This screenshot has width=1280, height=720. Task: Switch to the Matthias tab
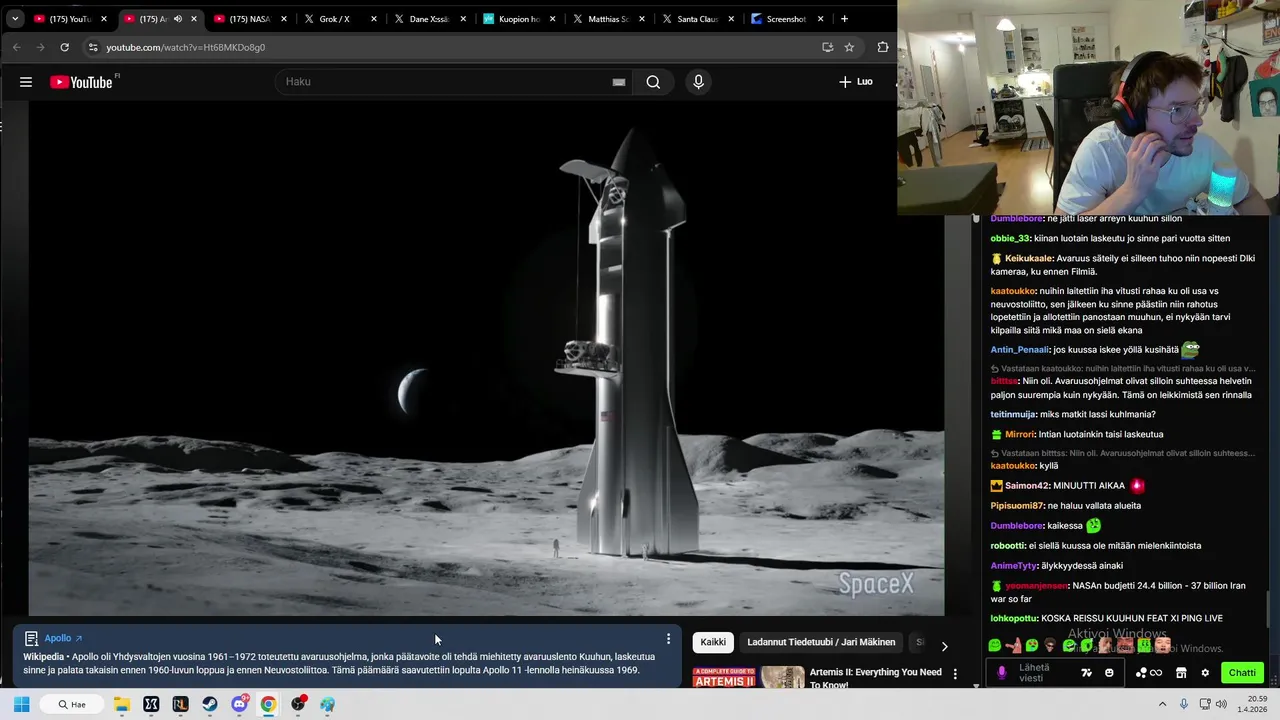click(608, 19)
